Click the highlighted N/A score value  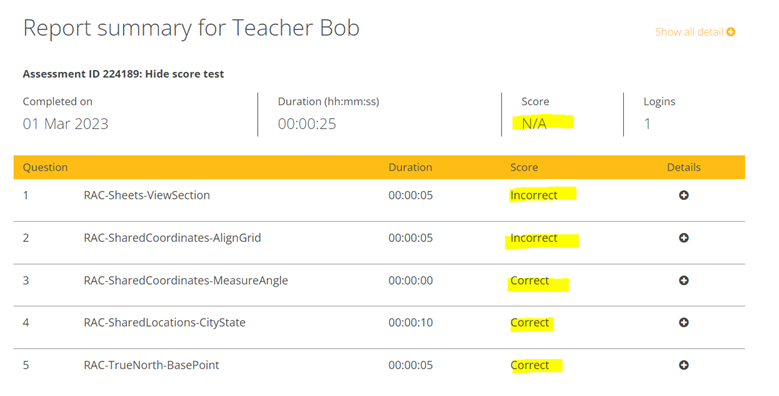tap(534, 123)
